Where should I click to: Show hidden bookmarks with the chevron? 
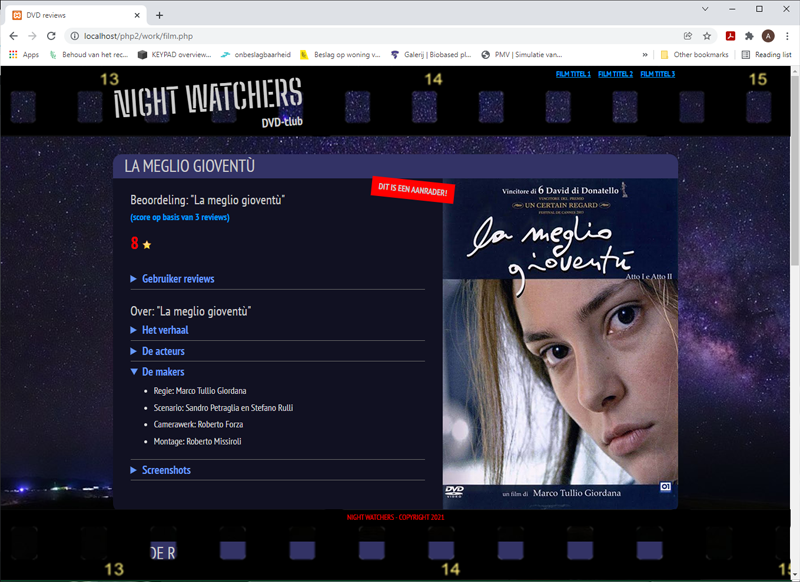tap(645, 55)
